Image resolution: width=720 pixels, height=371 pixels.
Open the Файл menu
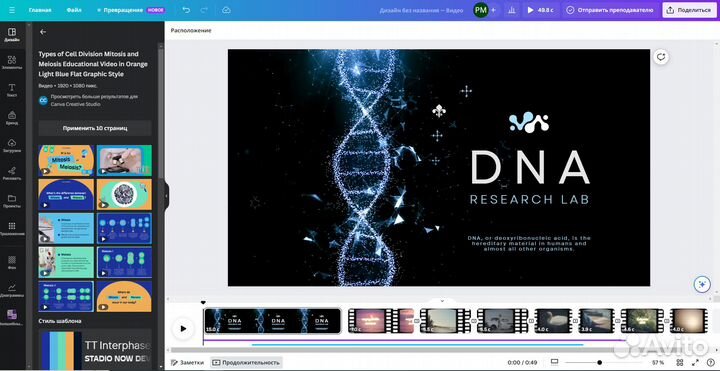pyautogui.click(x=74, y=10)
